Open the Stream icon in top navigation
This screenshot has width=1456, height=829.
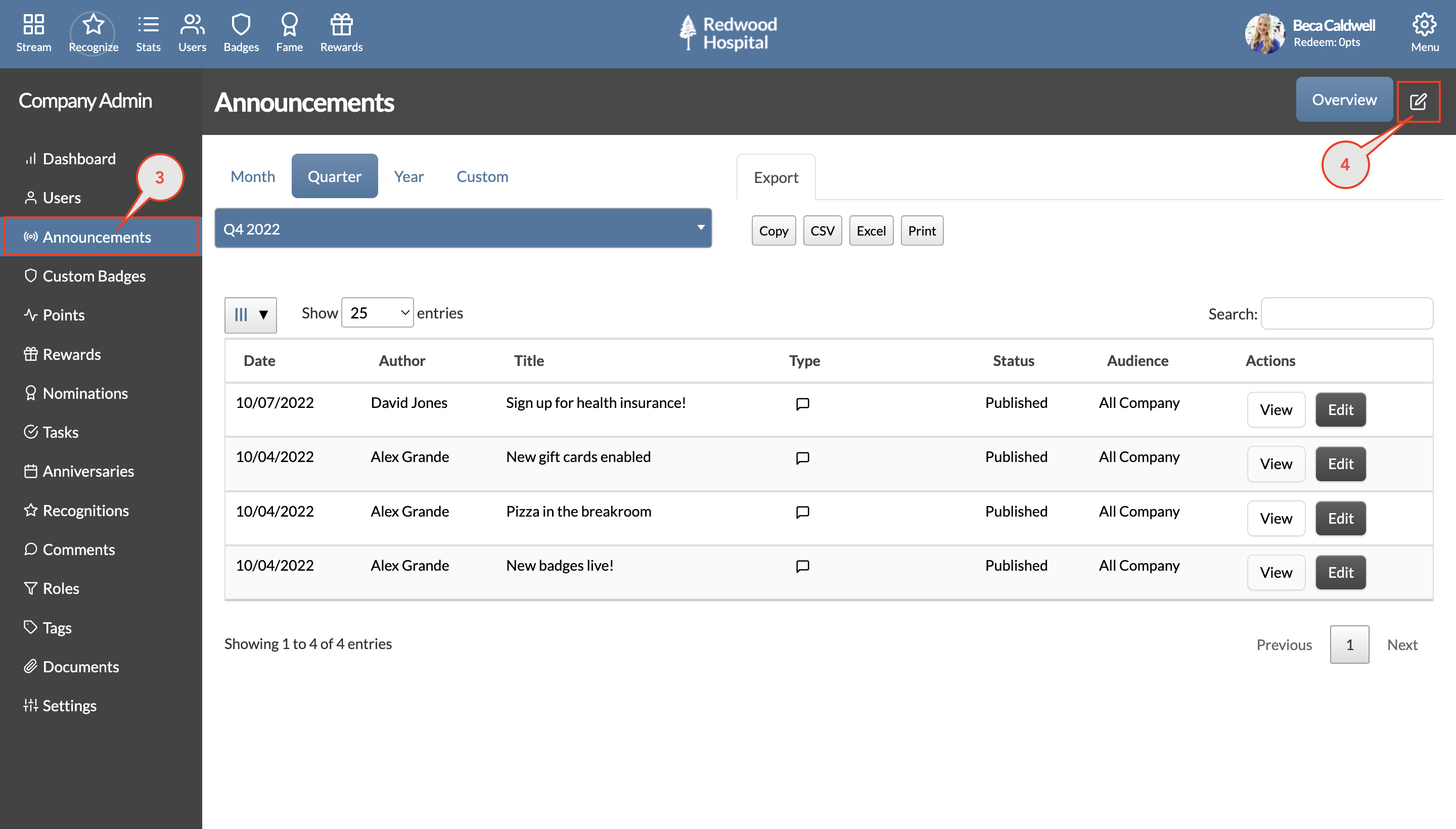pos(33,31)
